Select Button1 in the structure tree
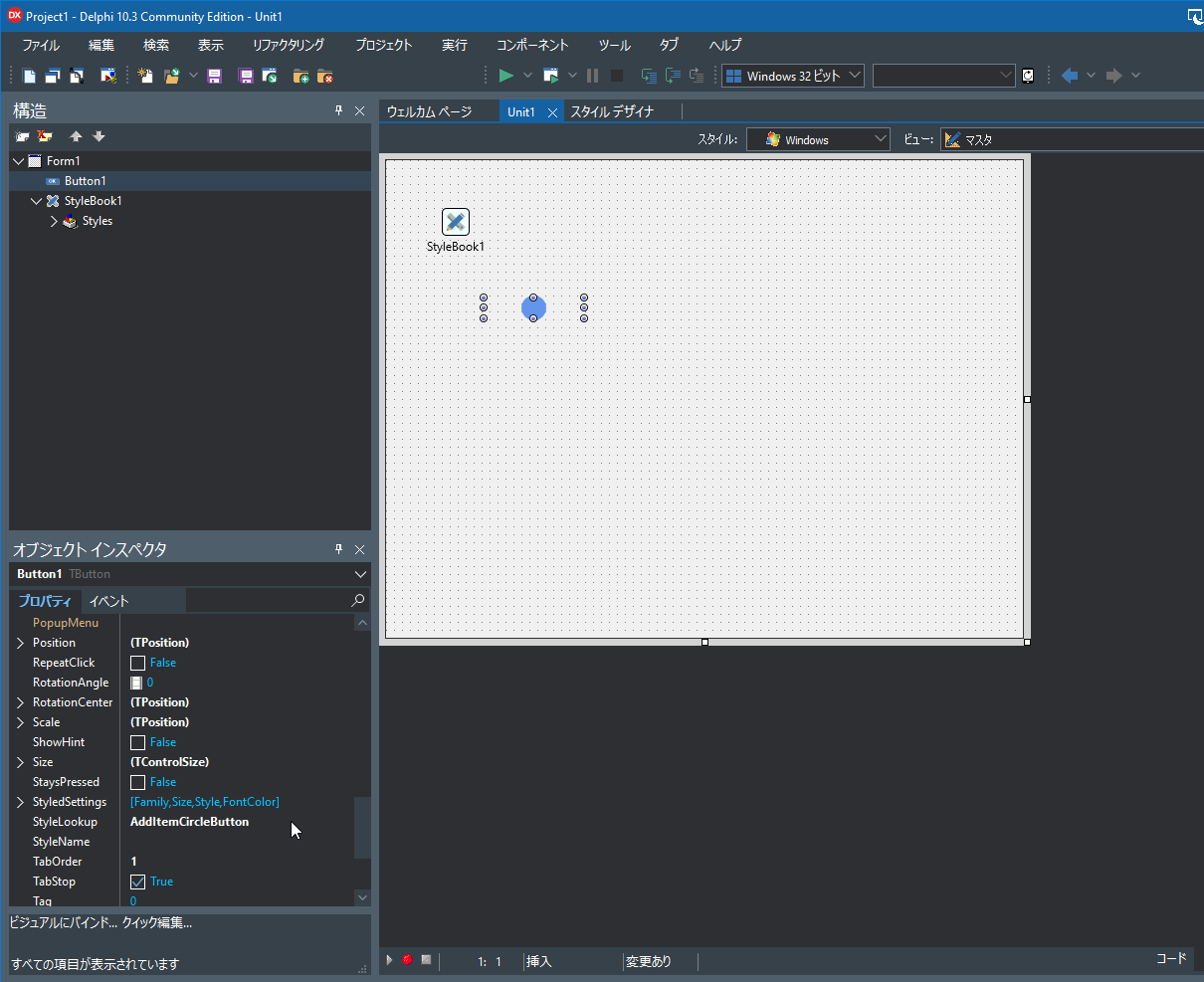1204x982 pixels. tap(85, 181)
